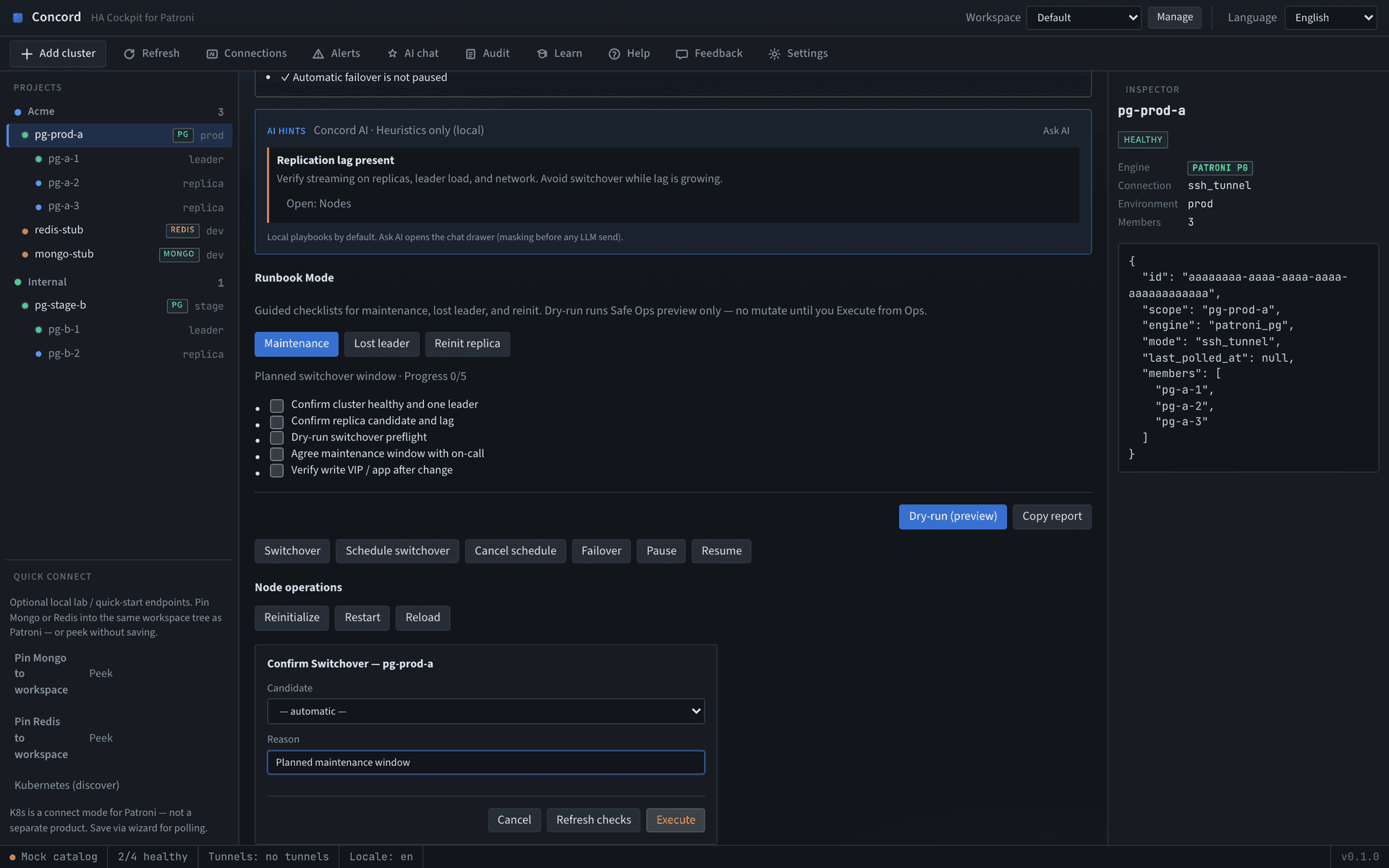The height and width of the screenshot is (868, 1389).
Task: Click the Dry-run (preview) button
Action: (953, 516)
